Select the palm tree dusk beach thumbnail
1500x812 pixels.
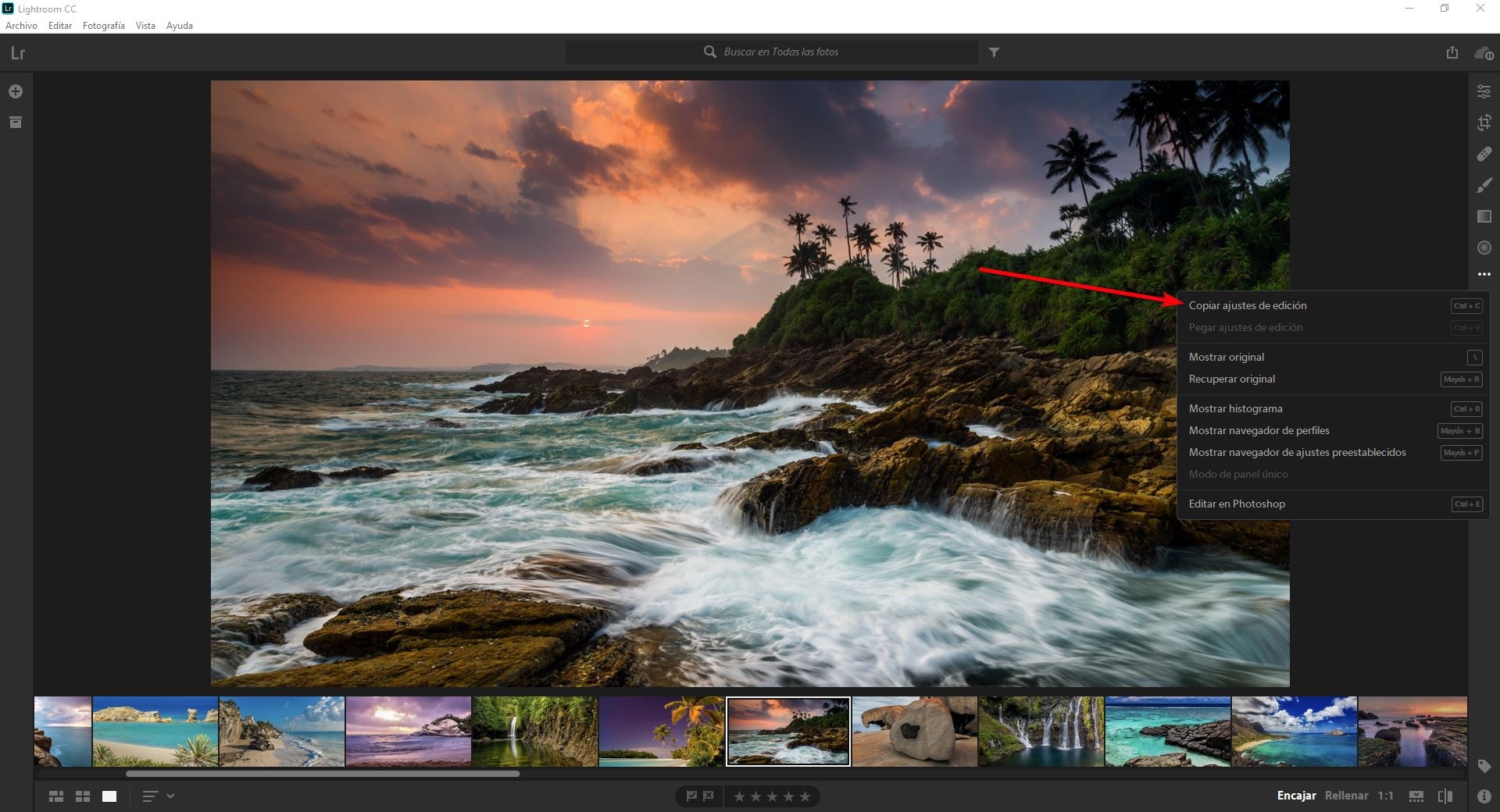tap(662, 732)
